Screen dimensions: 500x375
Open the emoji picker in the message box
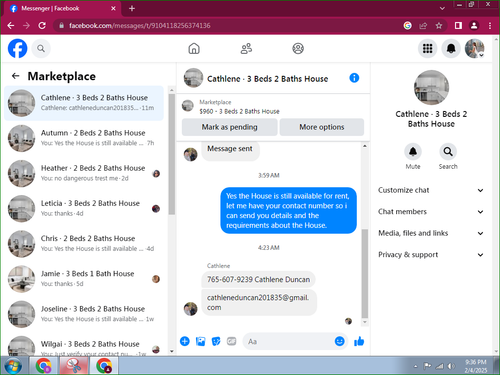339,341
